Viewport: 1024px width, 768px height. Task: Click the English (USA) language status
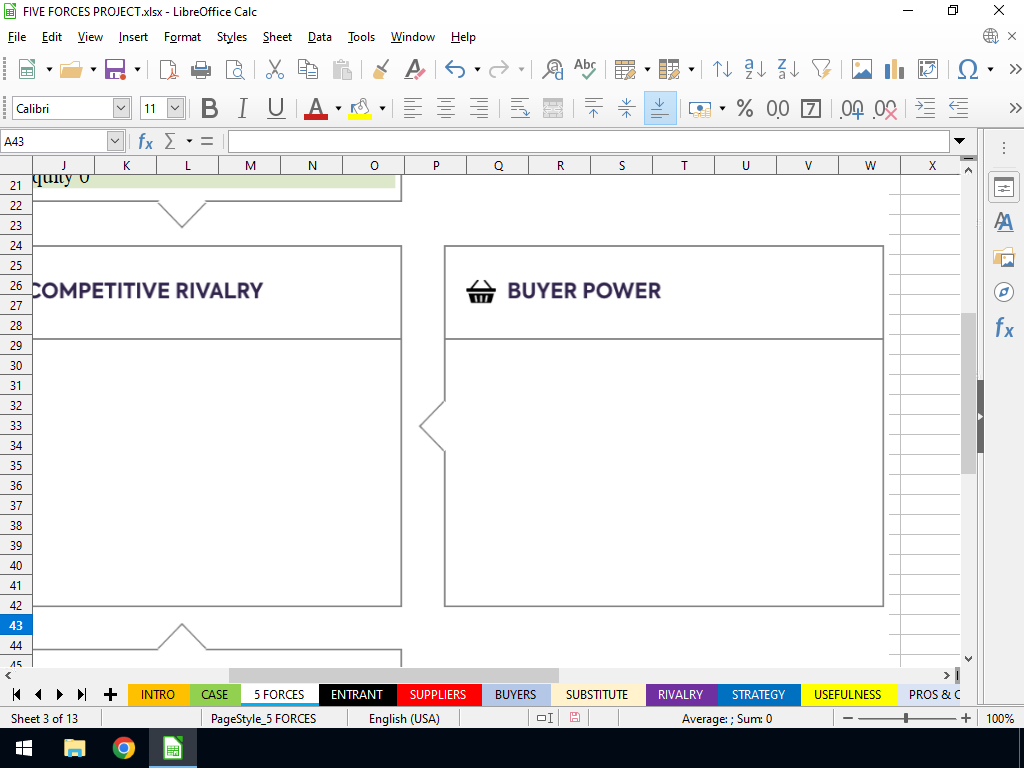point(404,718)
